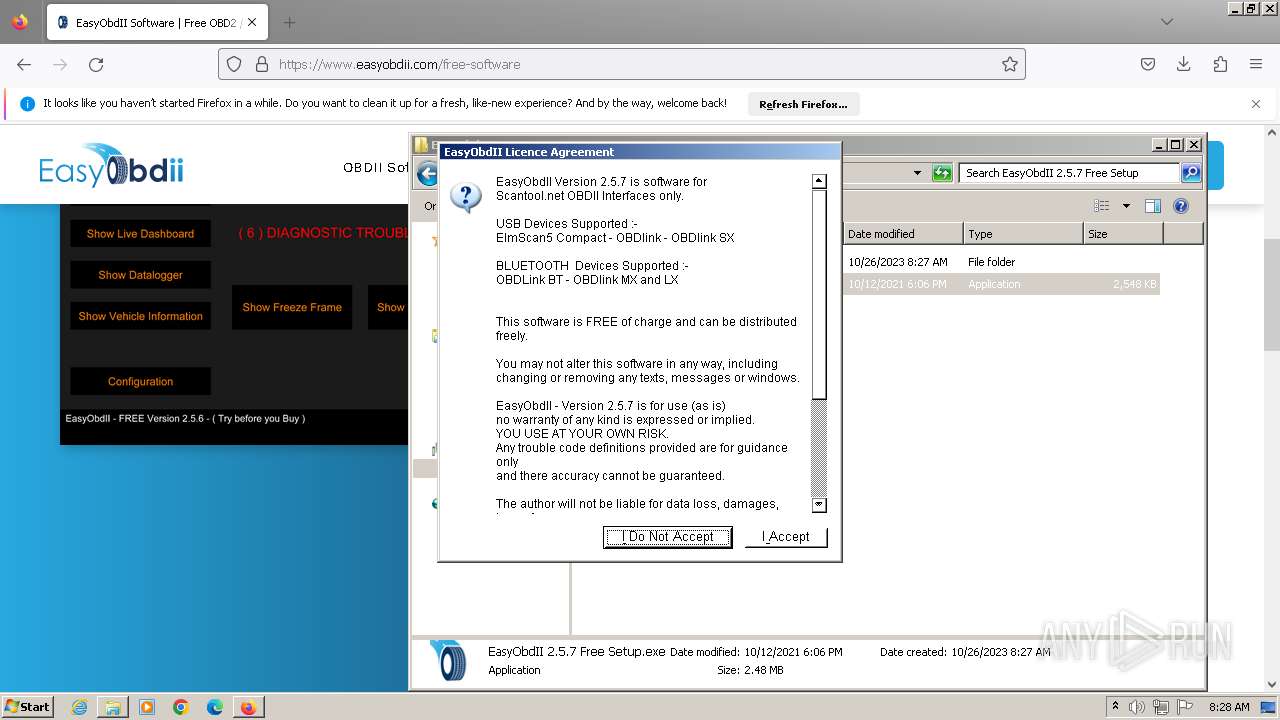This screenshot has height=720, width=1280.
Task: Choose I Do Not Accept button
Action: 667,537
